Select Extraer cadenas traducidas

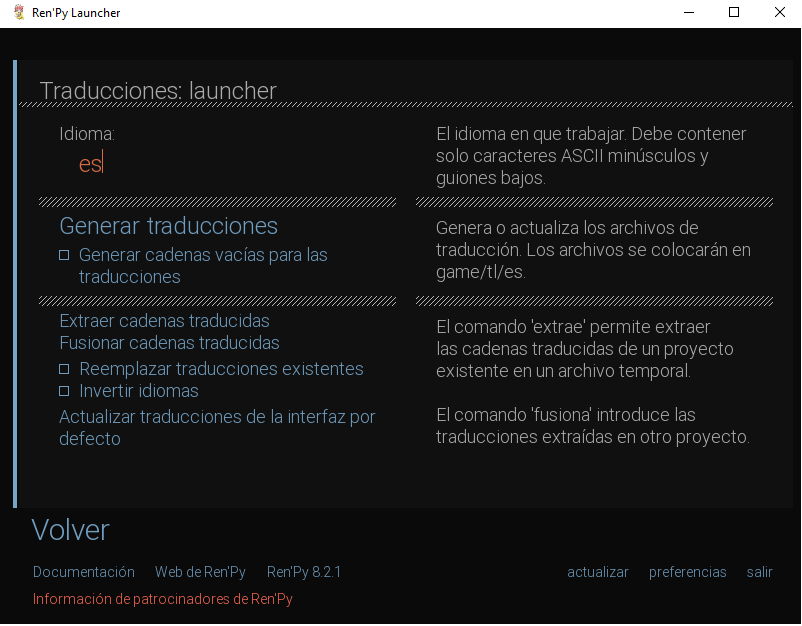(x=164, y=321)
